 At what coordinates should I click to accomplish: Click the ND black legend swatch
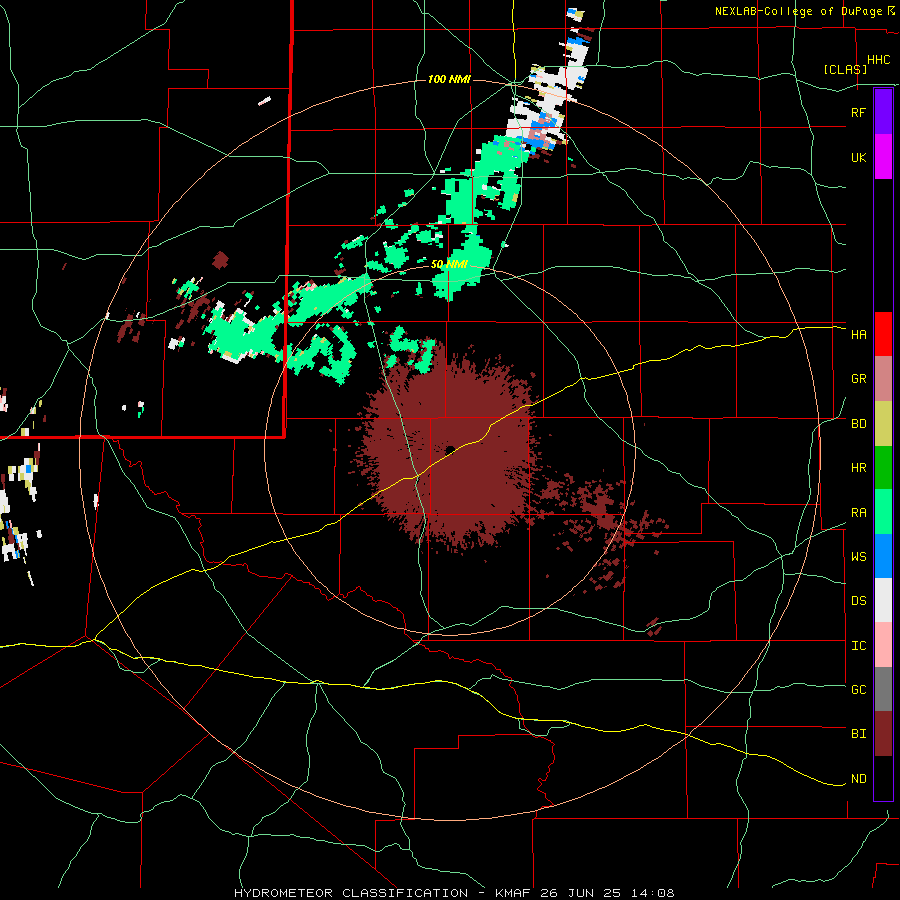(883, 778)
